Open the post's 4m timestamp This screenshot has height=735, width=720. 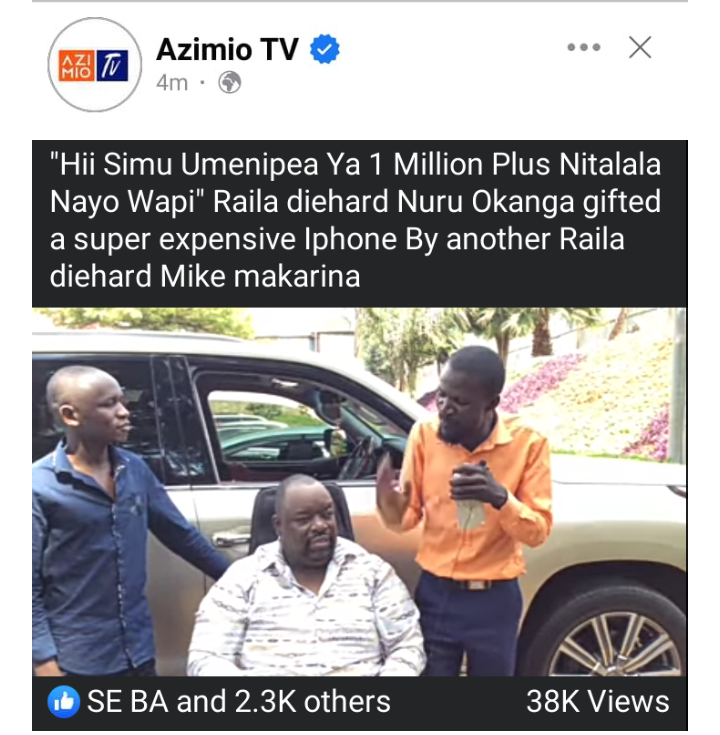click(172, 83)
